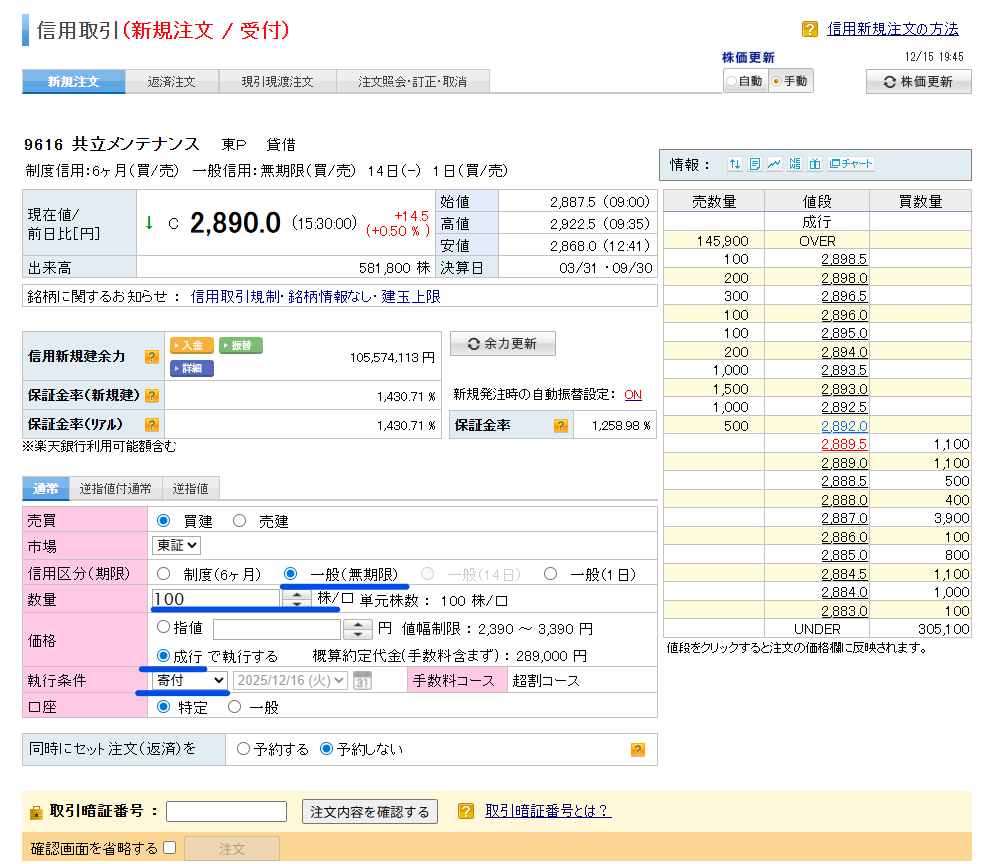The width and height of the screenshot is (985, 864).
Task: Open the 逆指値 order entry tab
Action: click(x=190, y=489)
